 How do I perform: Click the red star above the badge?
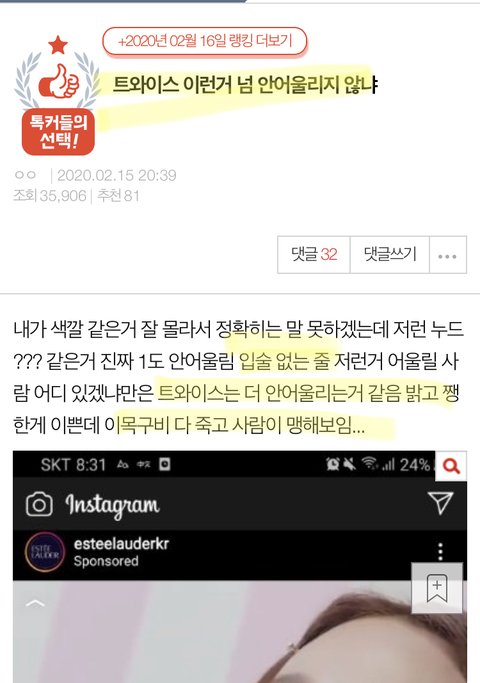(58, 45)
